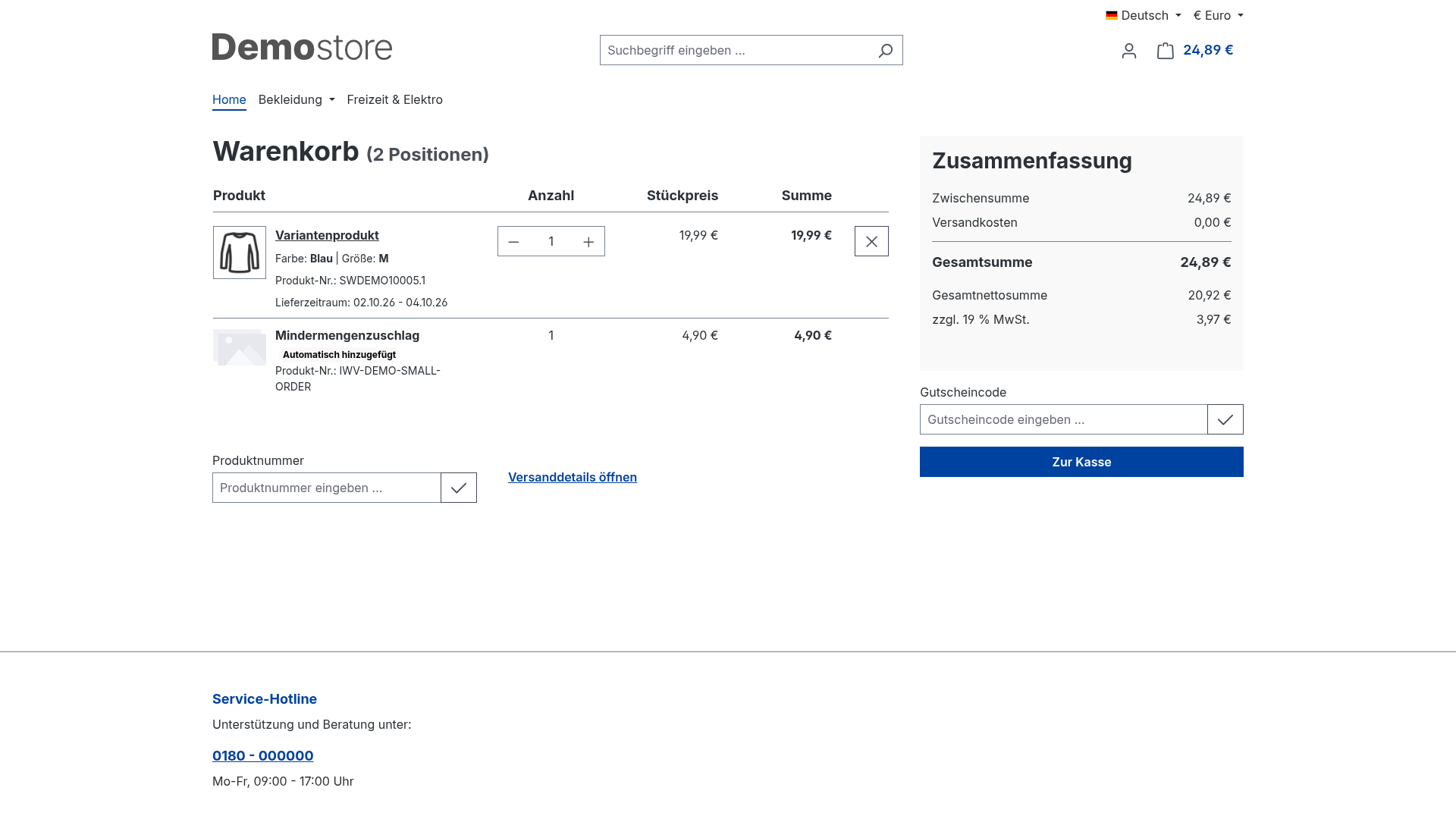The width and height of the screenshot is (1456, 819).
Task: Click the German flag icon
Action: (x=1112, y=15)
